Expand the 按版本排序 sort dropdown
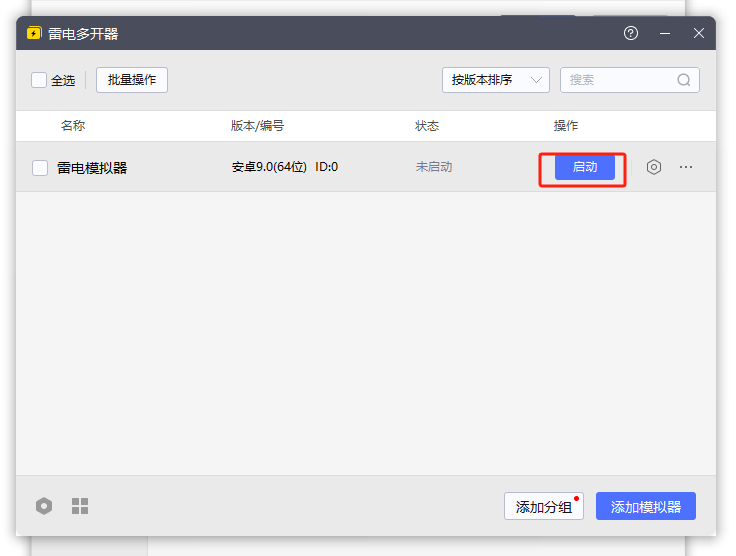This screenshot has width=736, height=556. [x=496, y=80]
